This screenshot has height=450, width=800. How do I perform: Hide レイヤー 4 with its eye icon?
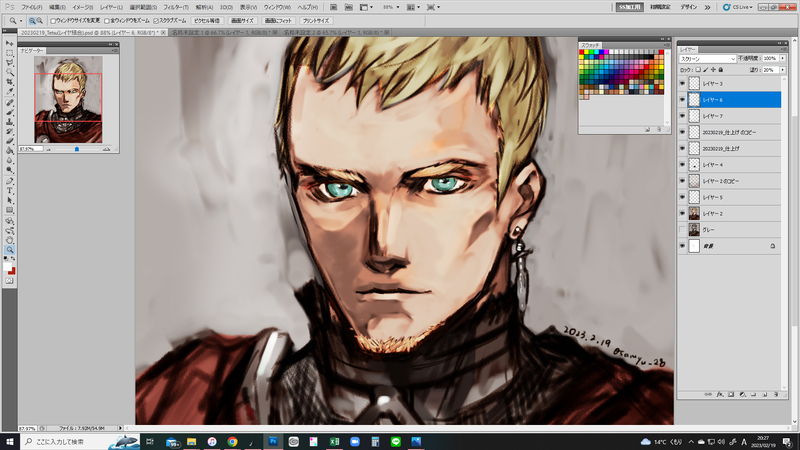(682, 165)
